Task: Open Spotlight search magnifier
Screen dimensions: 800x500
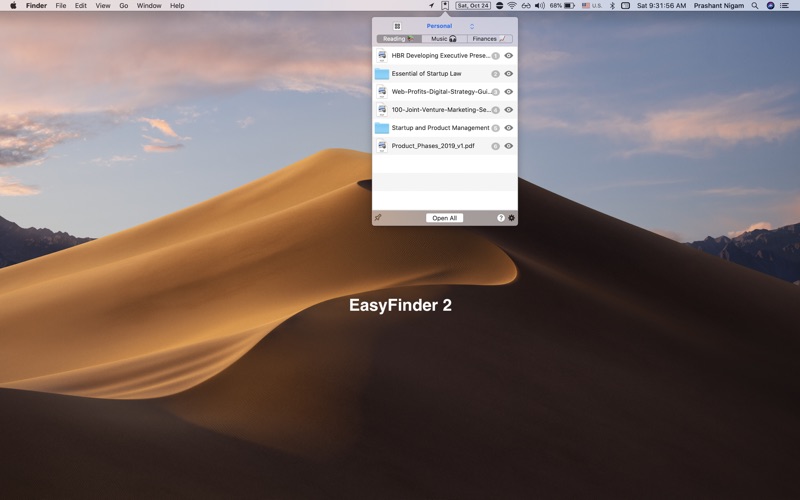Action: [x=755, y=6]
